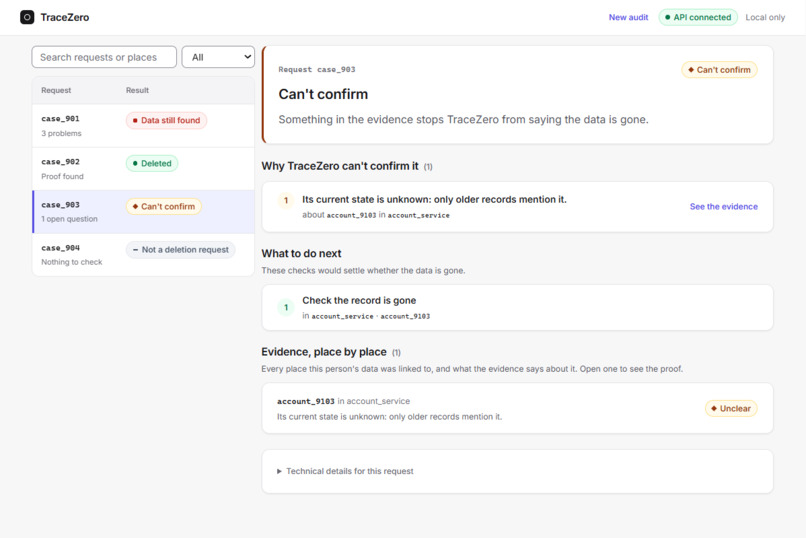Click the API connected status badge

coord(698,17)
